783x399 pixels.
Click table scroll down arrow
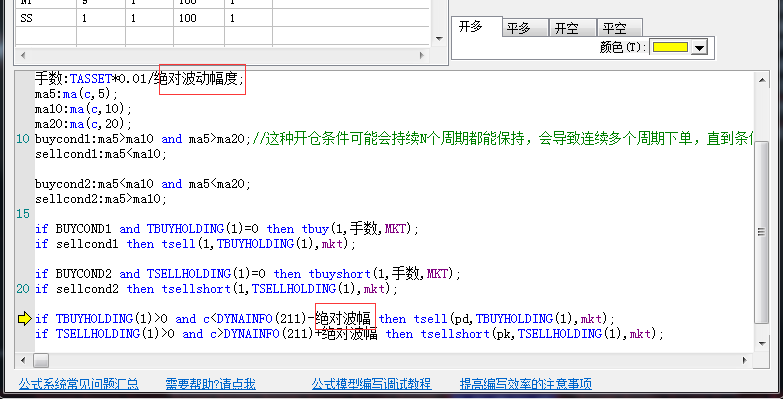[439, 38]
